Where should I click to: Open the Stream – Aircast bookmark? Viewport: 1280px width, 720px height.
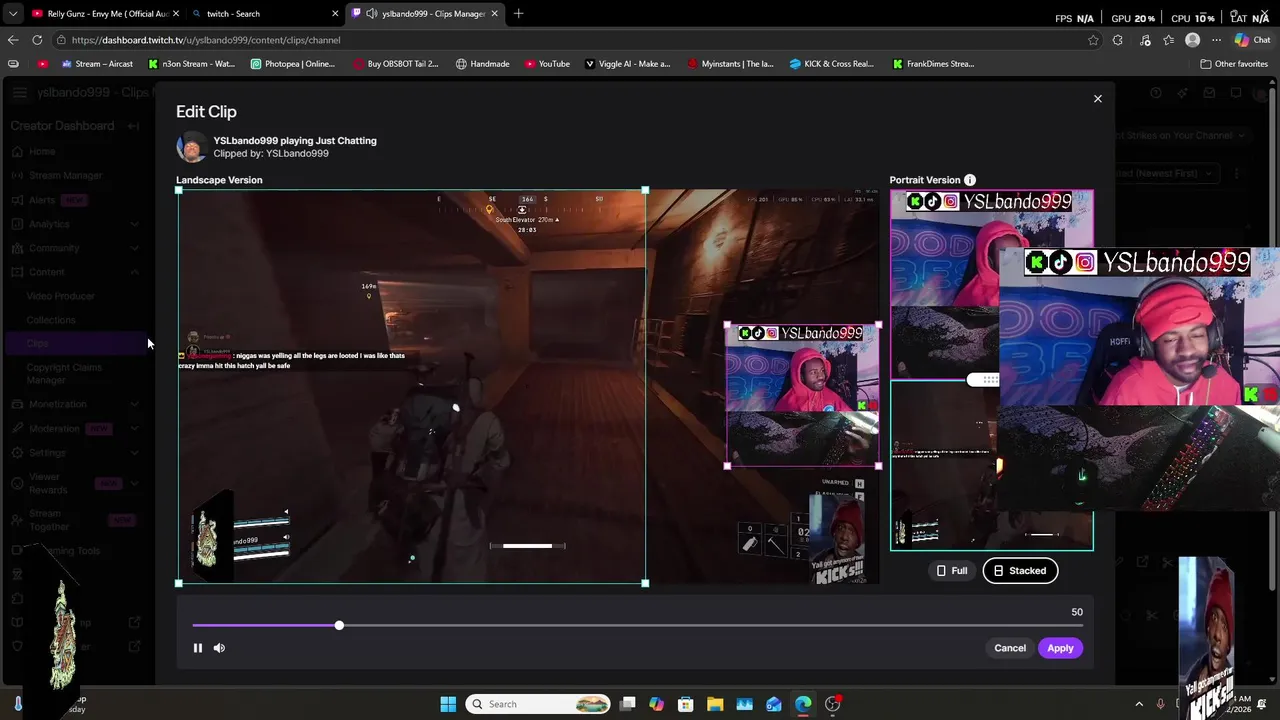[97, 64]
